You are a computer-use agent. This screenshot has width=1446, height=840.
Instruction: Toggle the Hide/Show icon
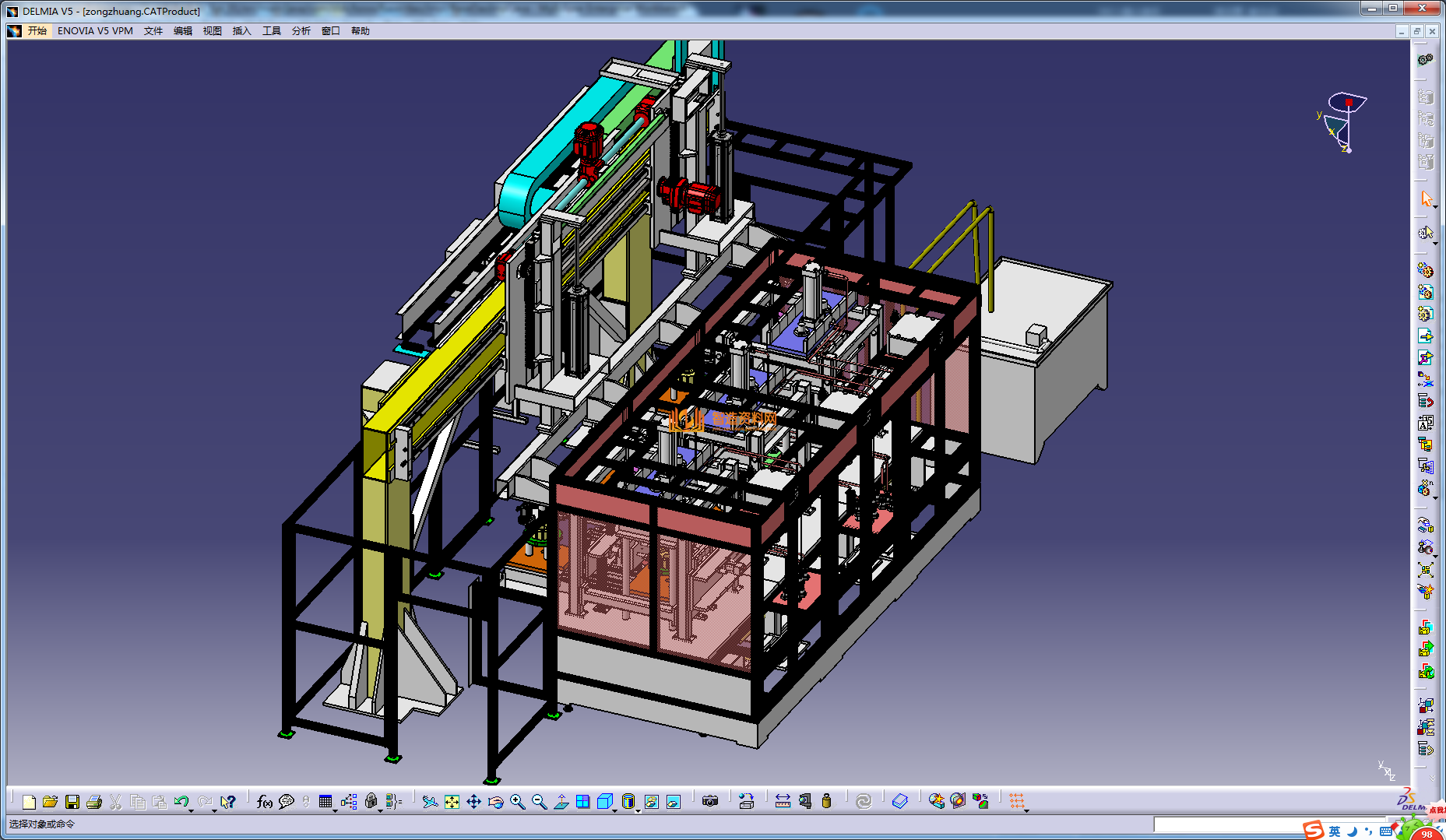tap(652, 801)
